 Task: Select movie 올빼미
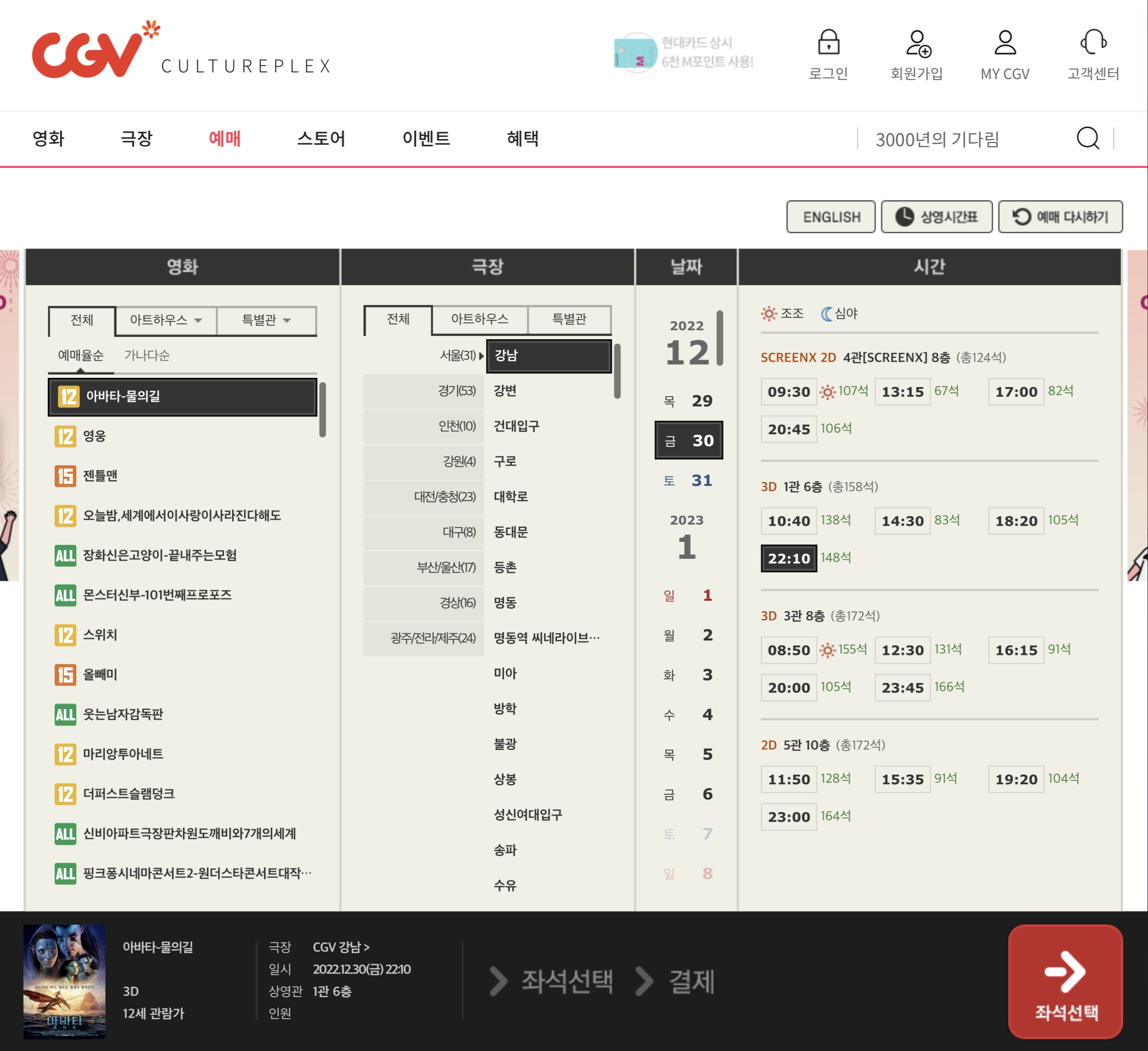[182, 675]
